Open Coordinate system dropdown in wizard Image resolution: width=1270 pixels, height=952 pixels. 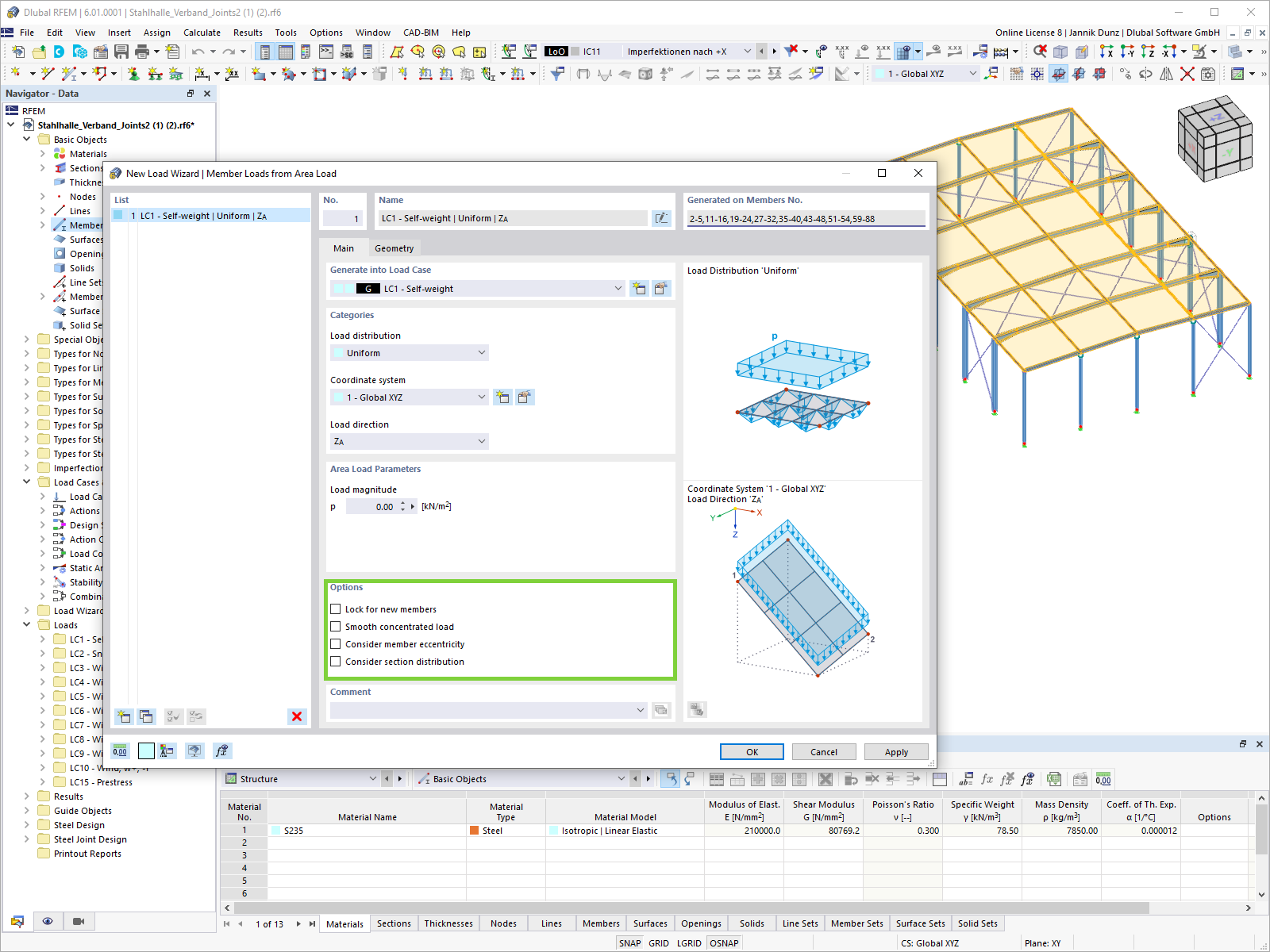coord(482,397)
